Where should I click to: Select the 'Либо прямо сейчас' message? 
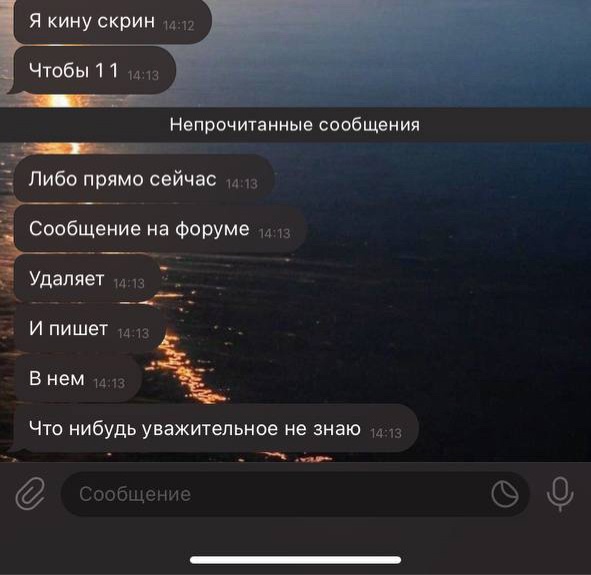(x=144, y=179)
